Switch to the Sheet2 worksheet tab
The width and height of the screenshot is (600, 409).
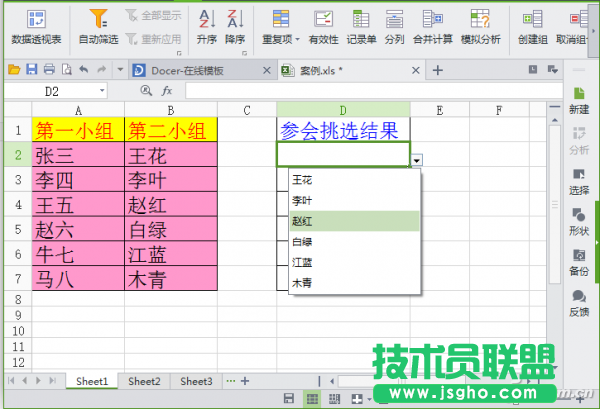(144, 381)
